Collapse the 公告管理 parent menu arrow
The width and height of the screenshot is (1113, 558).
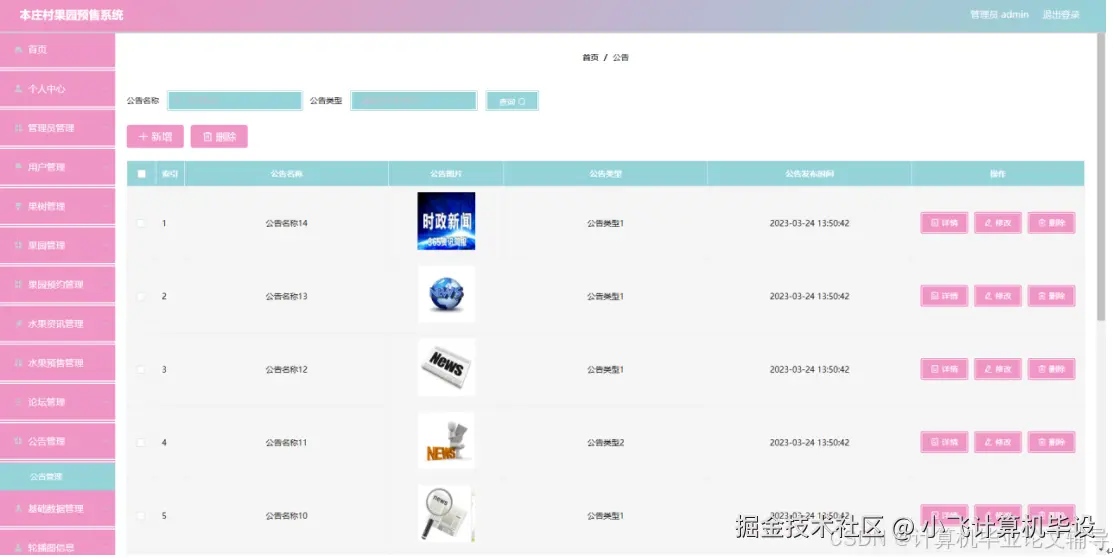[x=106, y=441]
